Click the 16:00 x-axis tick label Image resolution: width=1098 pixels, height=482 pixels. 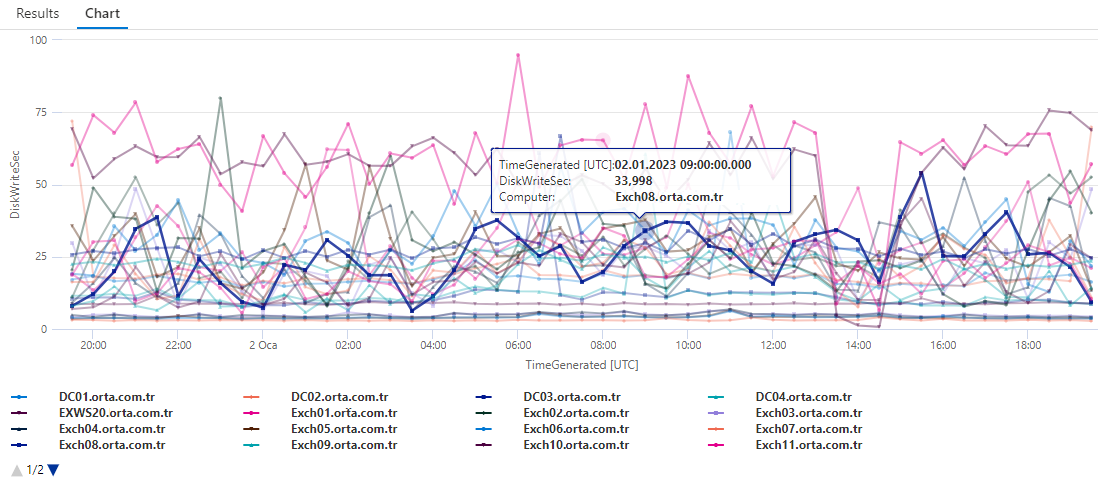click(x=943, y=345)
